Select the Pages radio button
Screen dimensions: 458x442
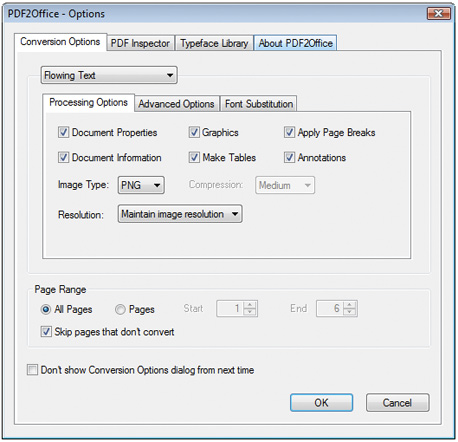[x=120, y=309]
